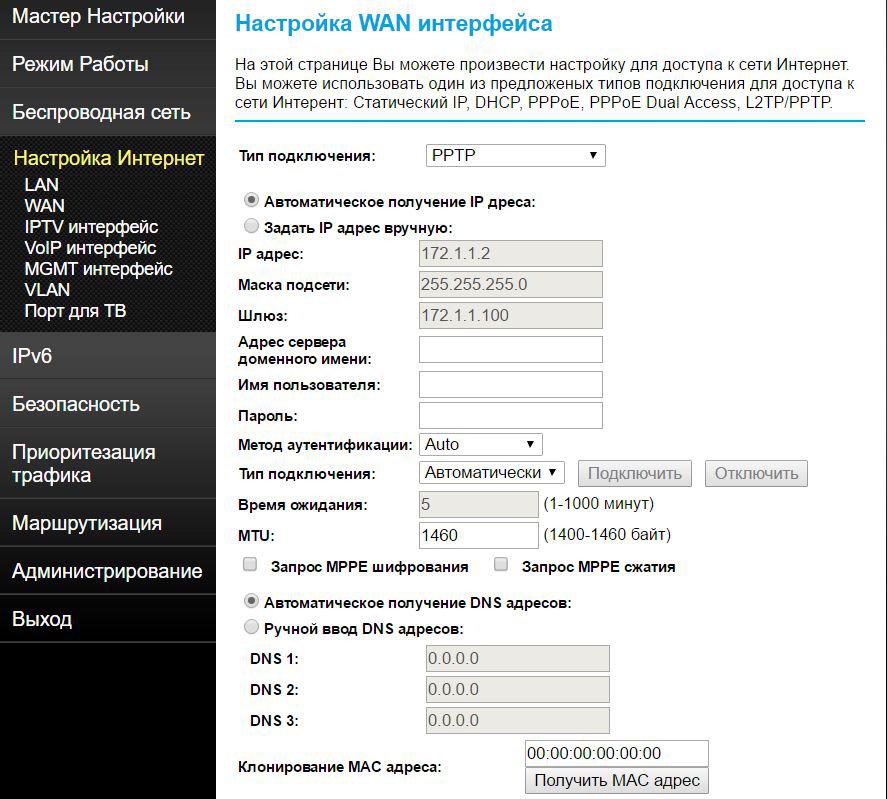Focus the MTU field with 1460

[x=479, y=535]
